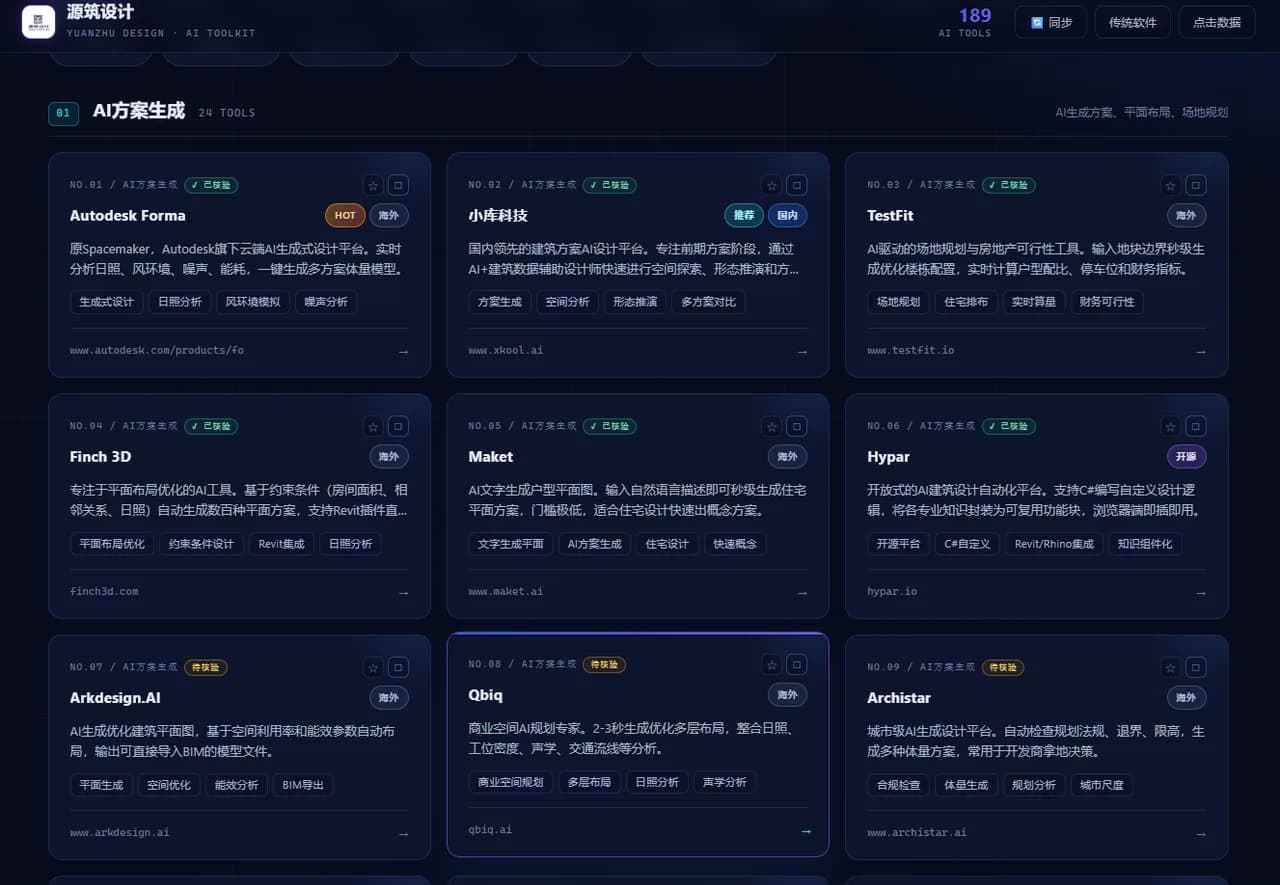Click the 形态推演 tag
The width and height of the screenshot is (1280, 885).
pyautogui.click(x=635, y=302)
